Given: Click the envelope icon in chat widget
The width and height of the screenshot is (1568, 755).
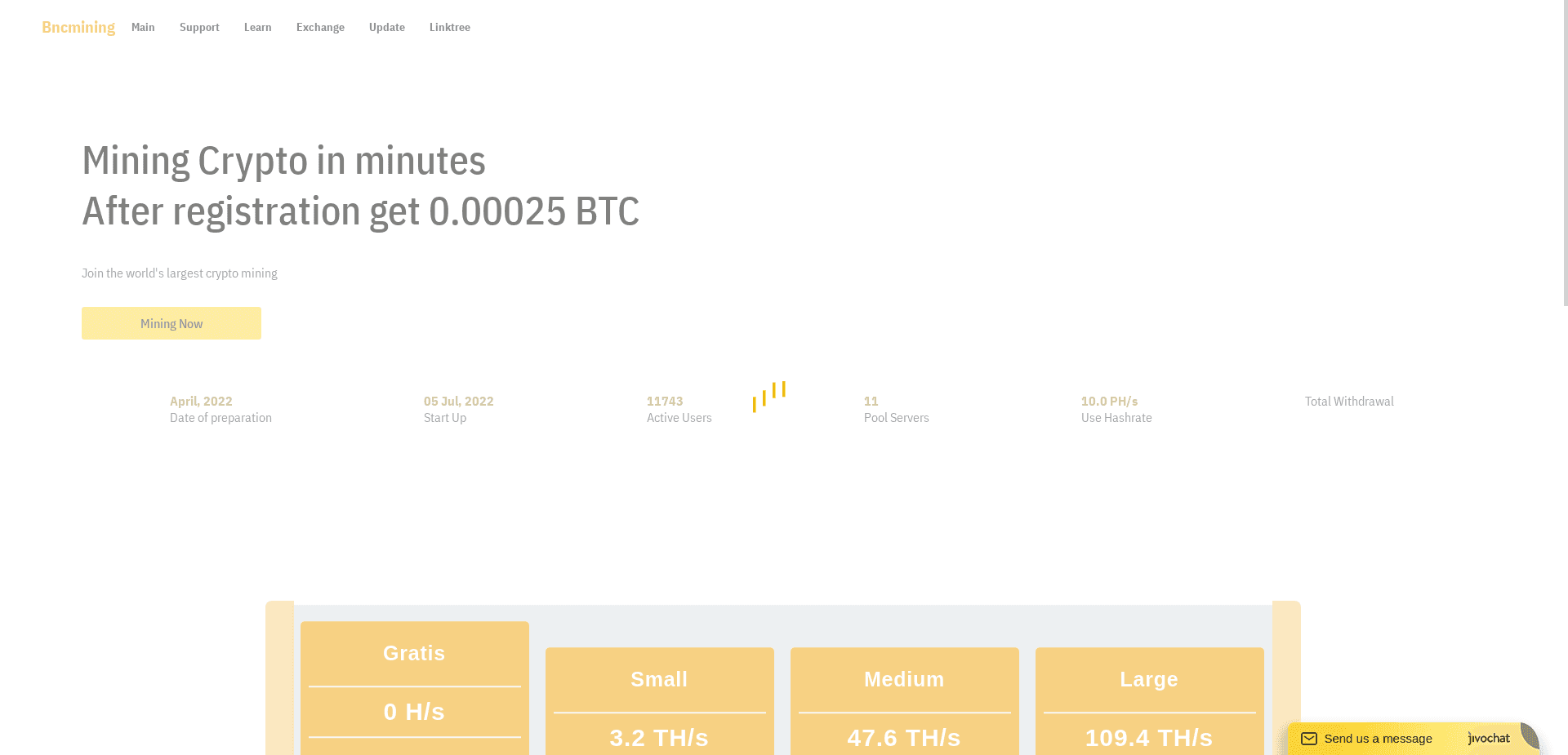Looking at the screenshot, I should click(1310, 738).
